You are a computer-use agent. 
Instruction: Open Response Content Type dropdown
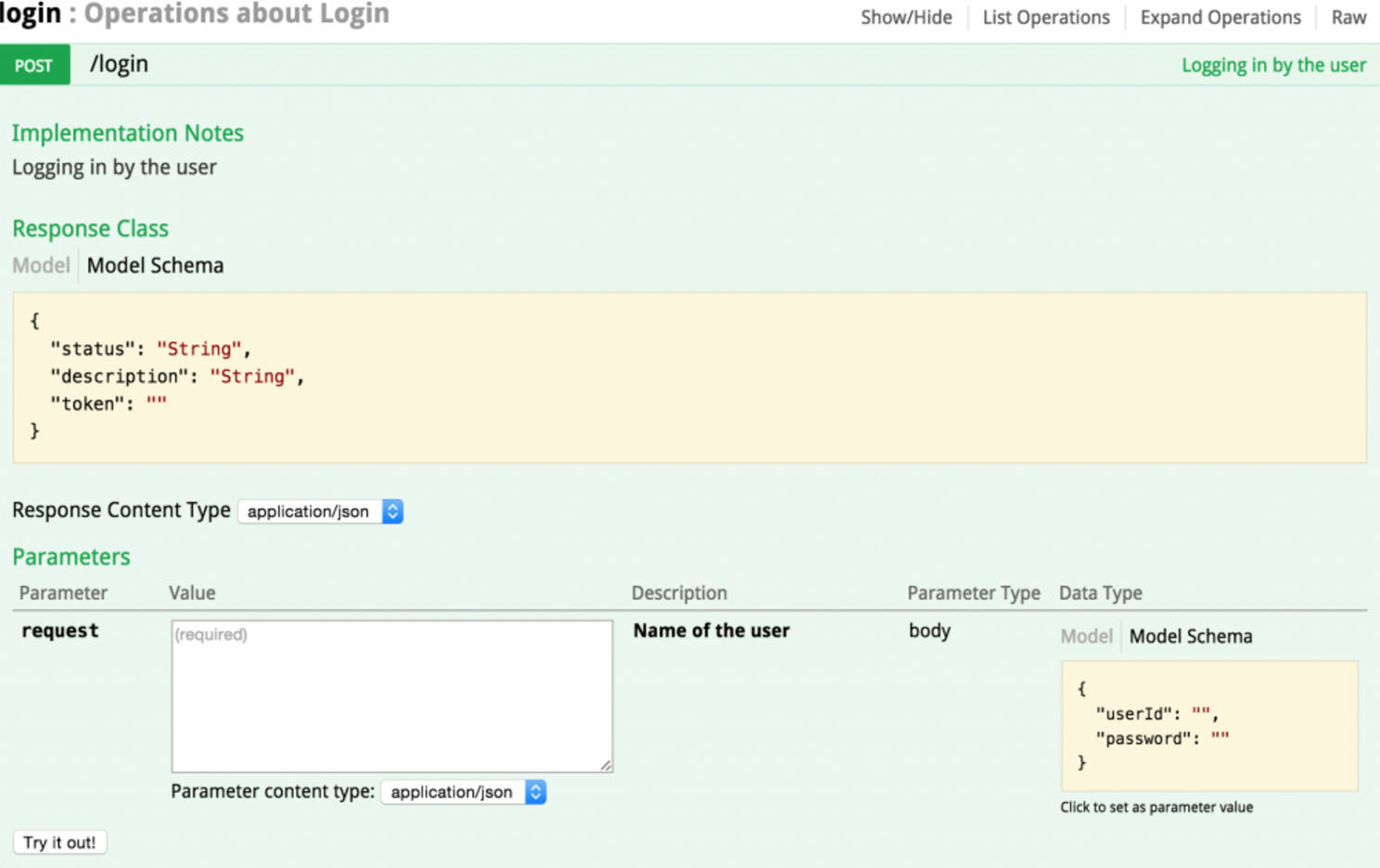click(310, 511)
